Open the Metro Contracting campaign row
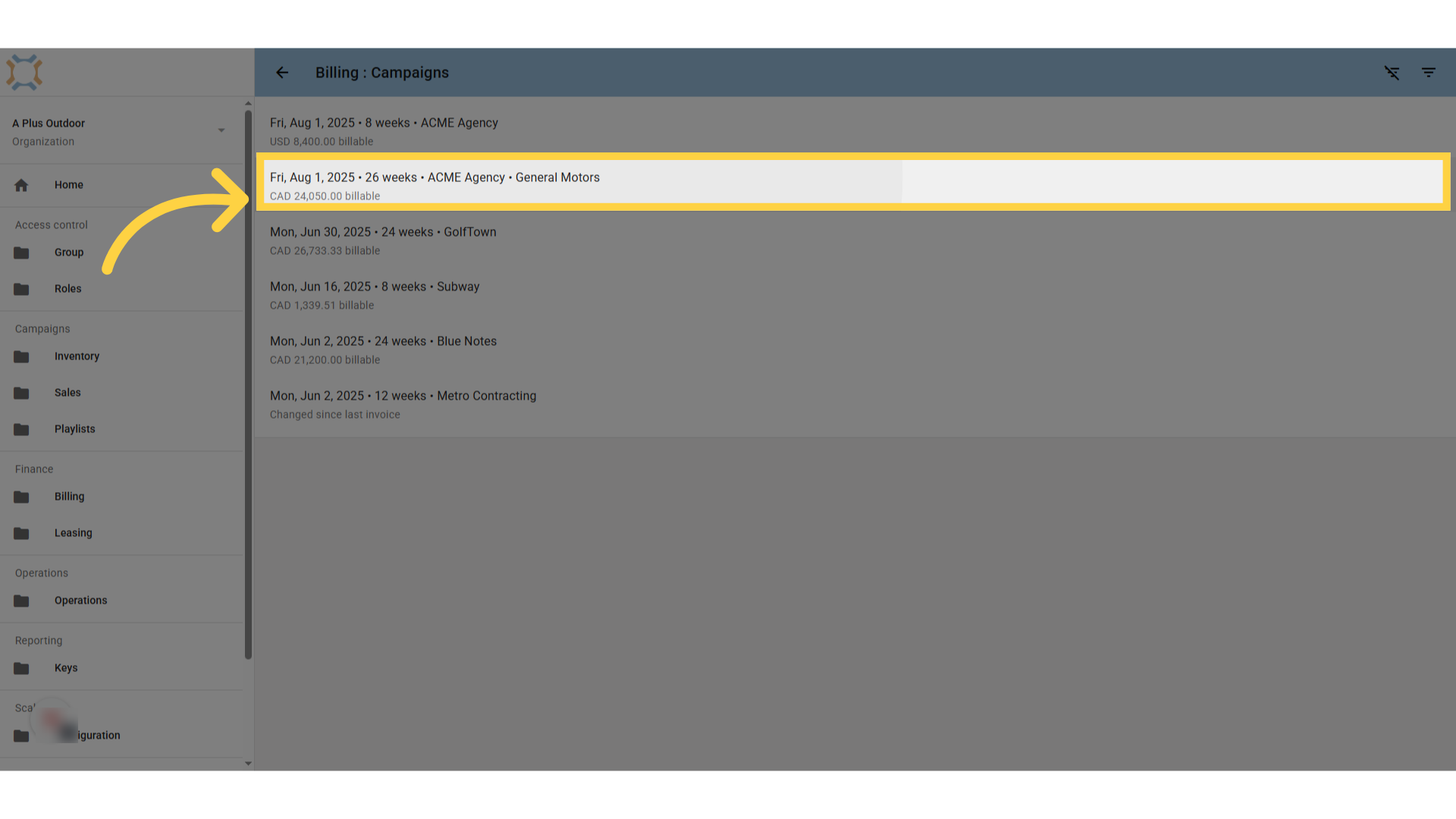The width and height of the screenshot is (1456, 819). click(x=855, y=405)
